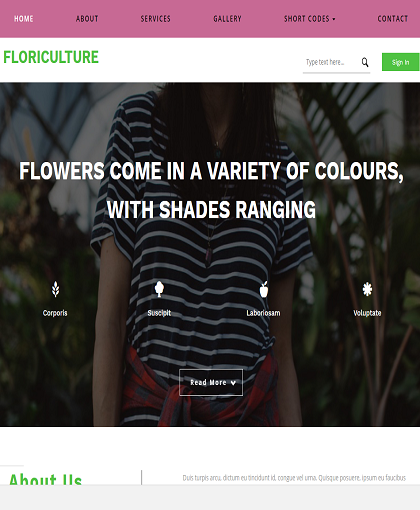The width and height of the screenshot is (420, 510).
Task: Open the Home menu item
Action: point(24,19)
